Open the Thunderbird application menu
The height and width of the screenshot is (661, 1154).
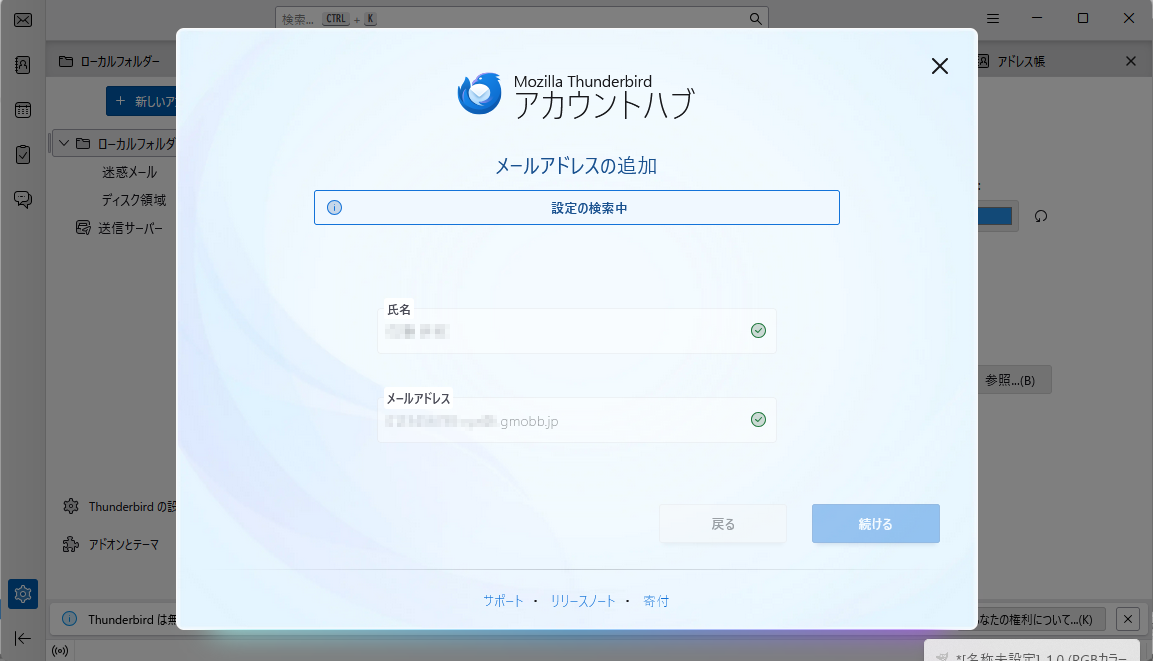(992, 17)
